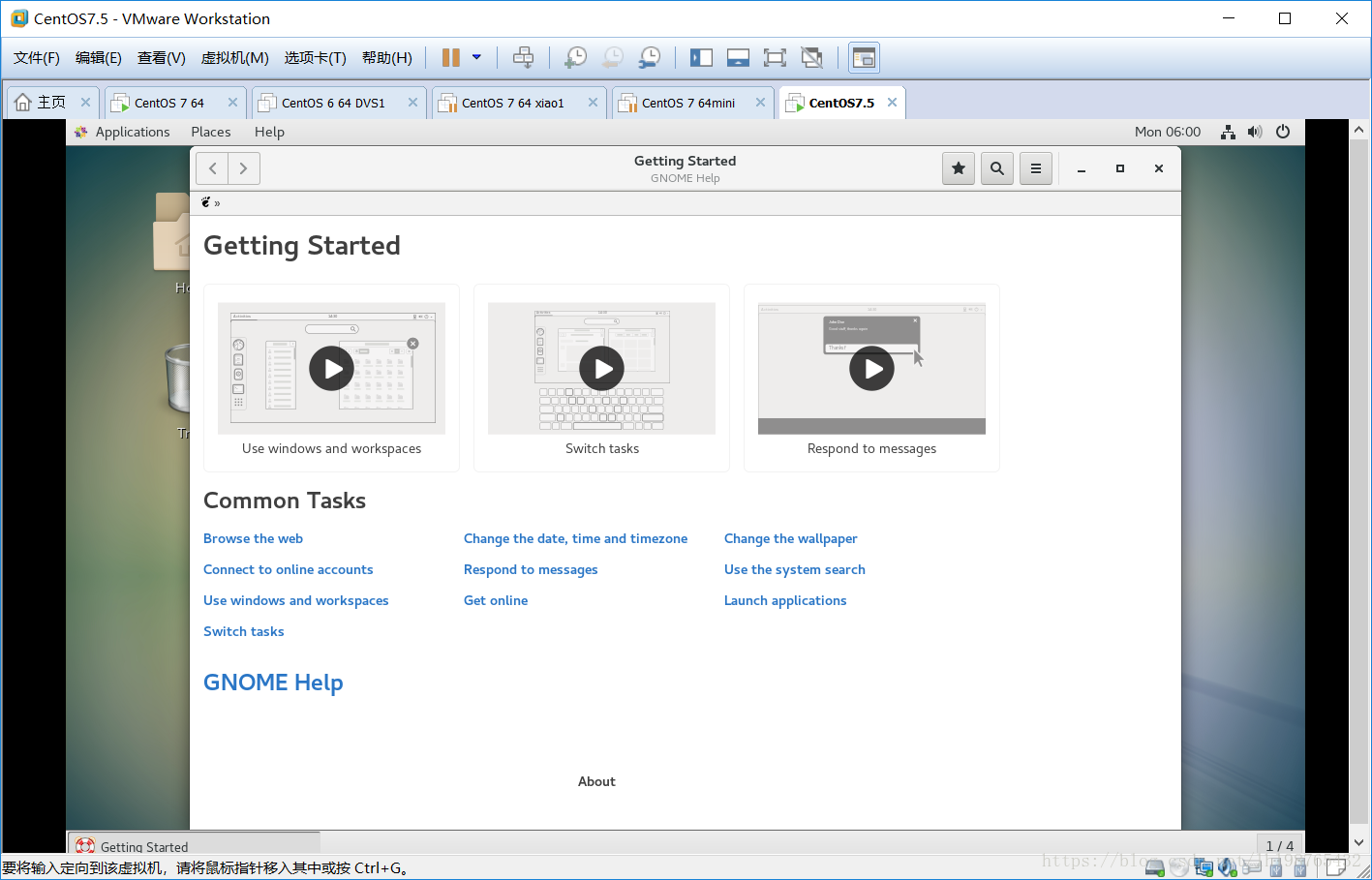Click the VM scrollbar up arrow
The height and width of the screenshot is (880, 1372).
tap(1358, 130)
